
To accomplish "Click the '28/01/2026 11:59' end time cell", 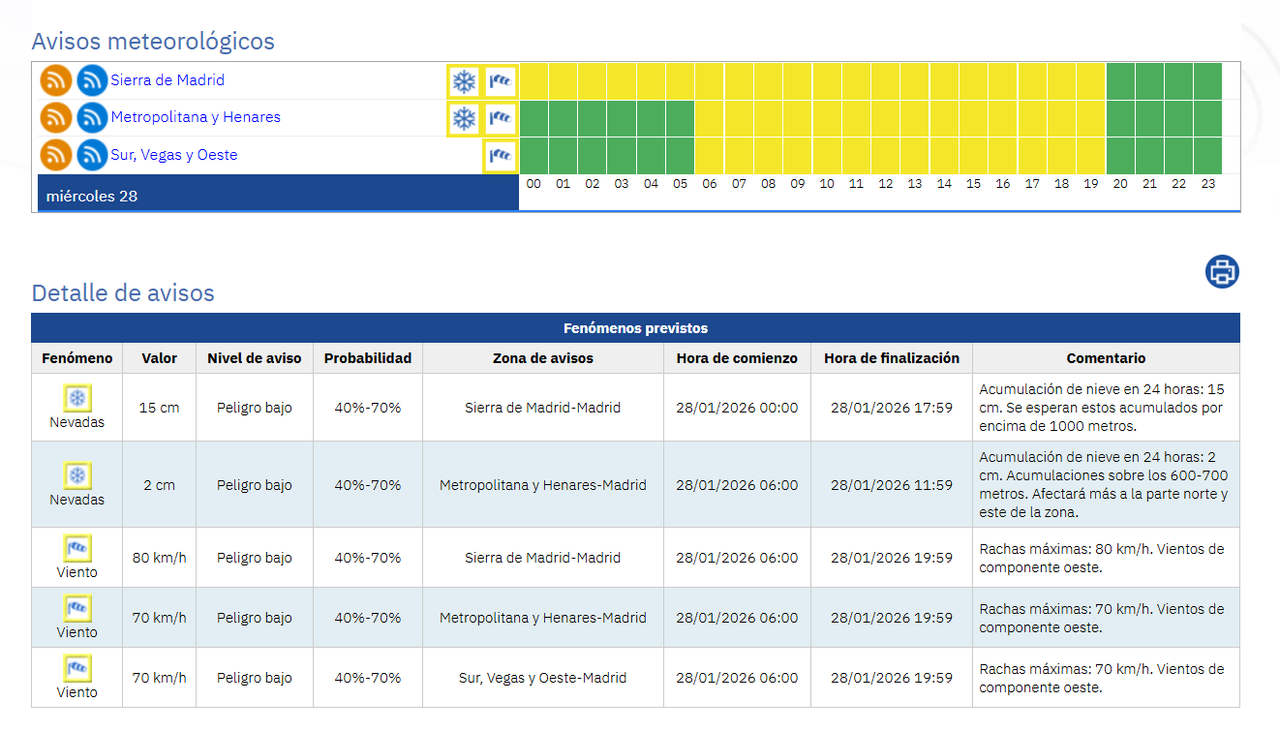I will click(892, 485).
